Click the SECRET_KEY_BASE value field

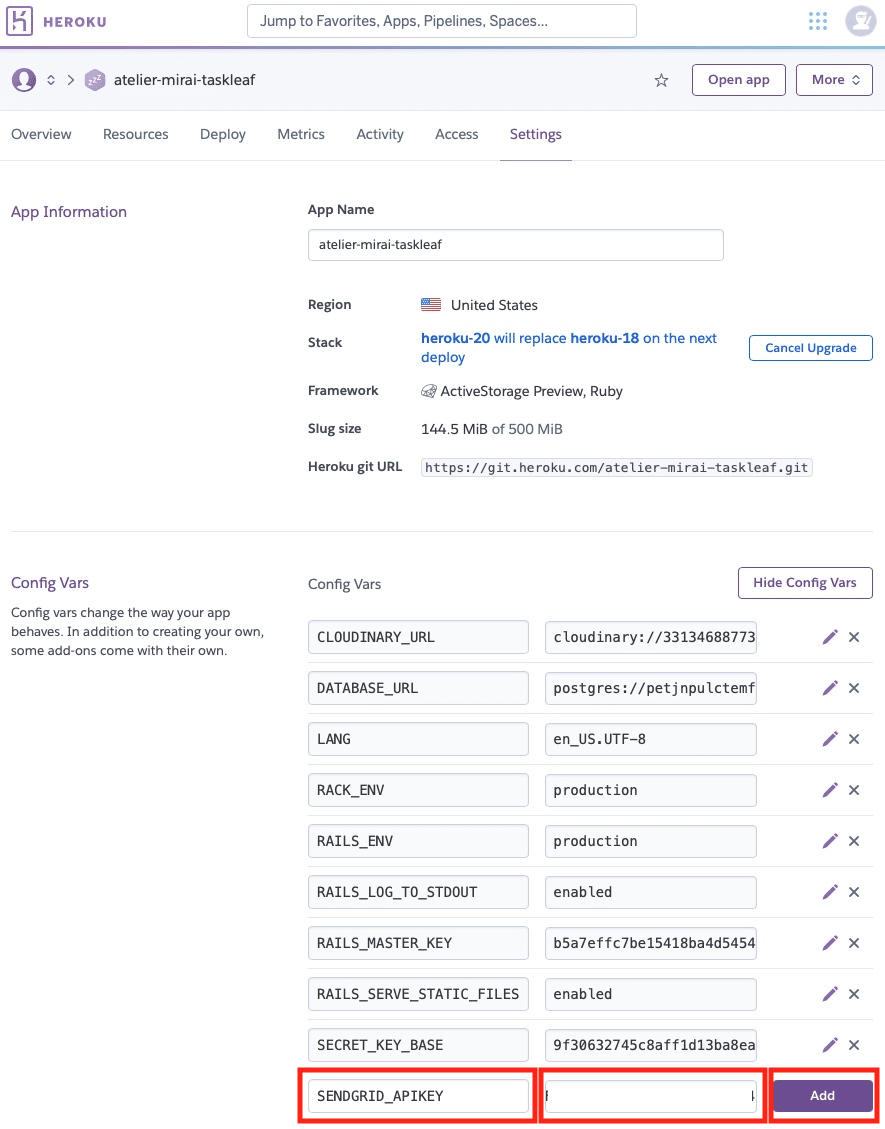click(x=651, y=1045)
